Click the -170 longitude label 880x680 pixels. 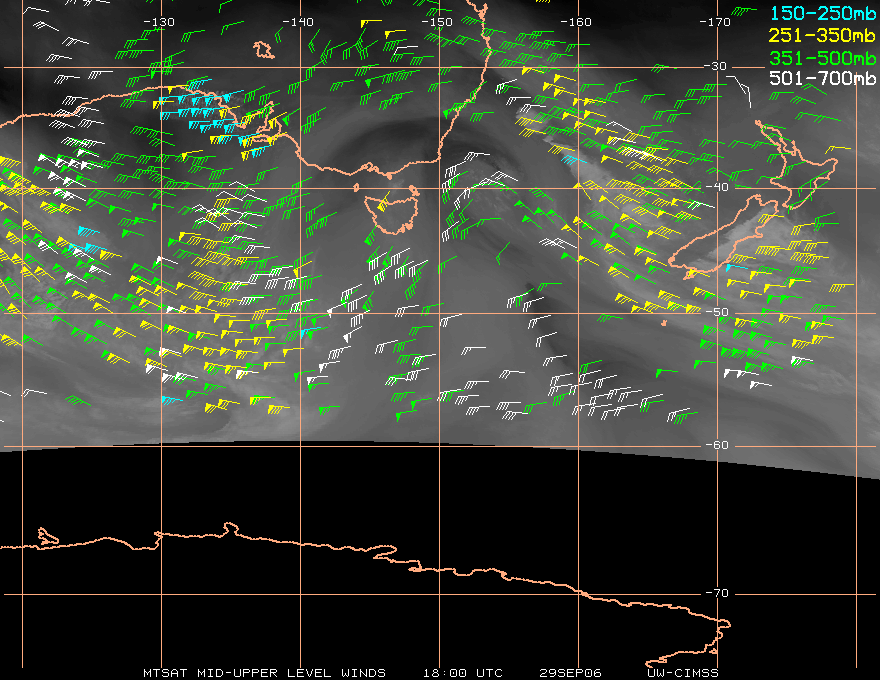(x=715, y=22)
